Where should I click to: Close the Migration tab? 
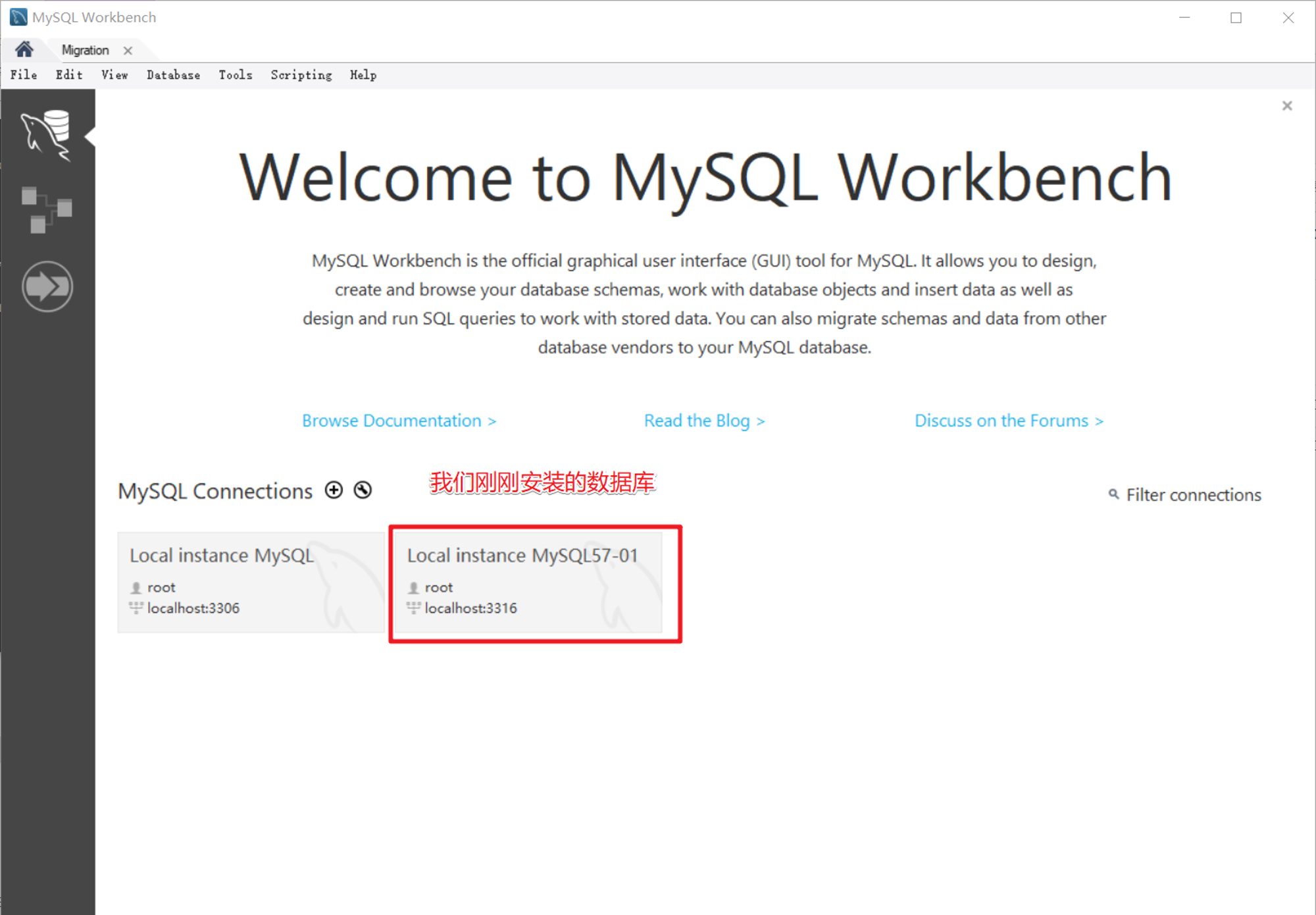[128, 51]
